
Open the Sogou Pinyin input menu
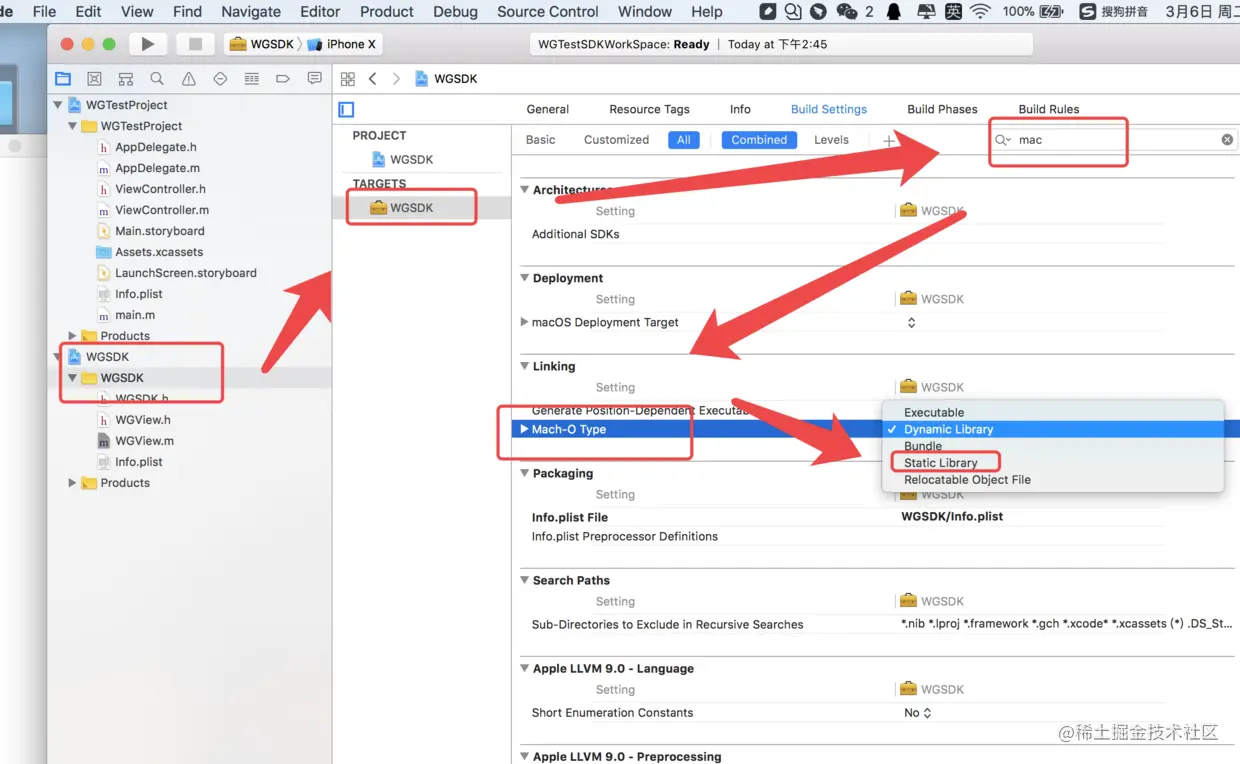[x=1113, y=12]
